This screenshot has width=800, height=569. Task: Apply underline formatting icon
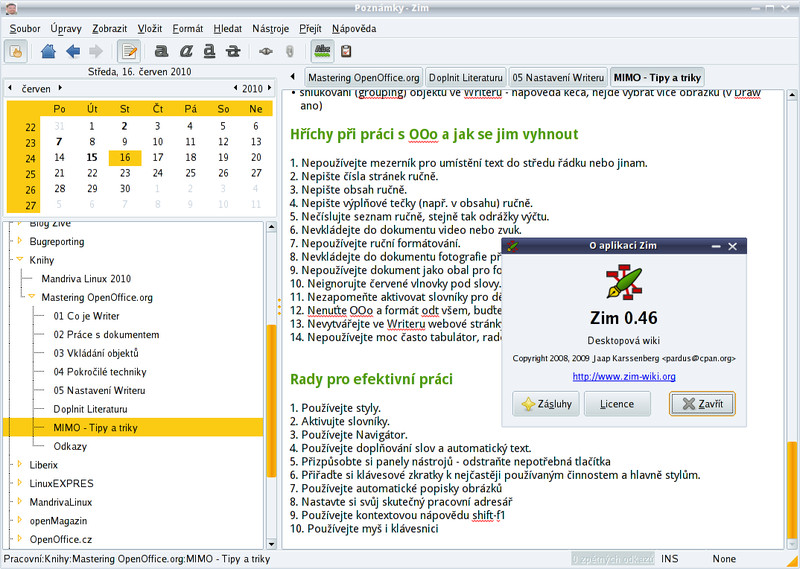point(209,51)
